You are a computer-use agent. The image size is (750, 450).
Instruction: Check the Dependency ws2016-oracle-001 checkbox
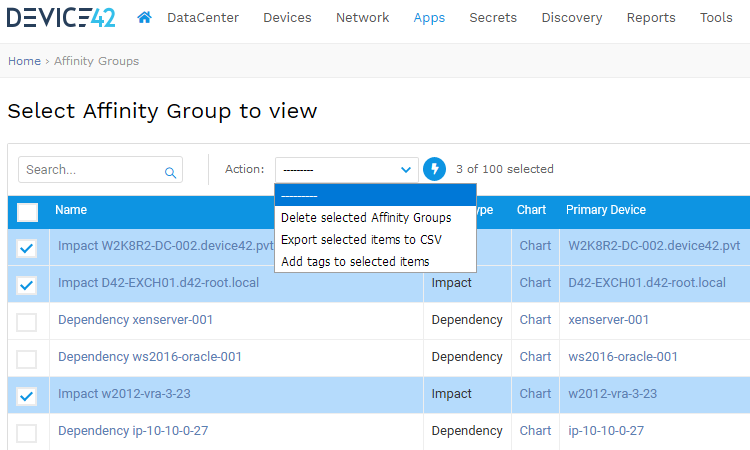pyautogui.click(x=27, y=359)
